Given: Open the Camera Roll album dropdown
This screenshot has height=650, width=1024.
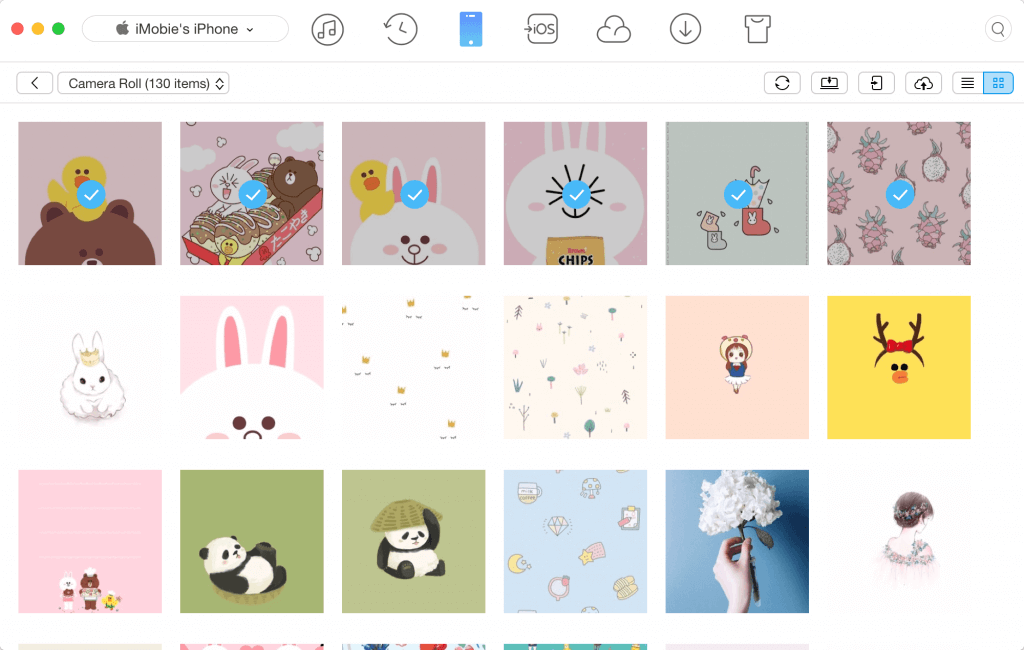Looking at the screenshot, I should point(144,83).
